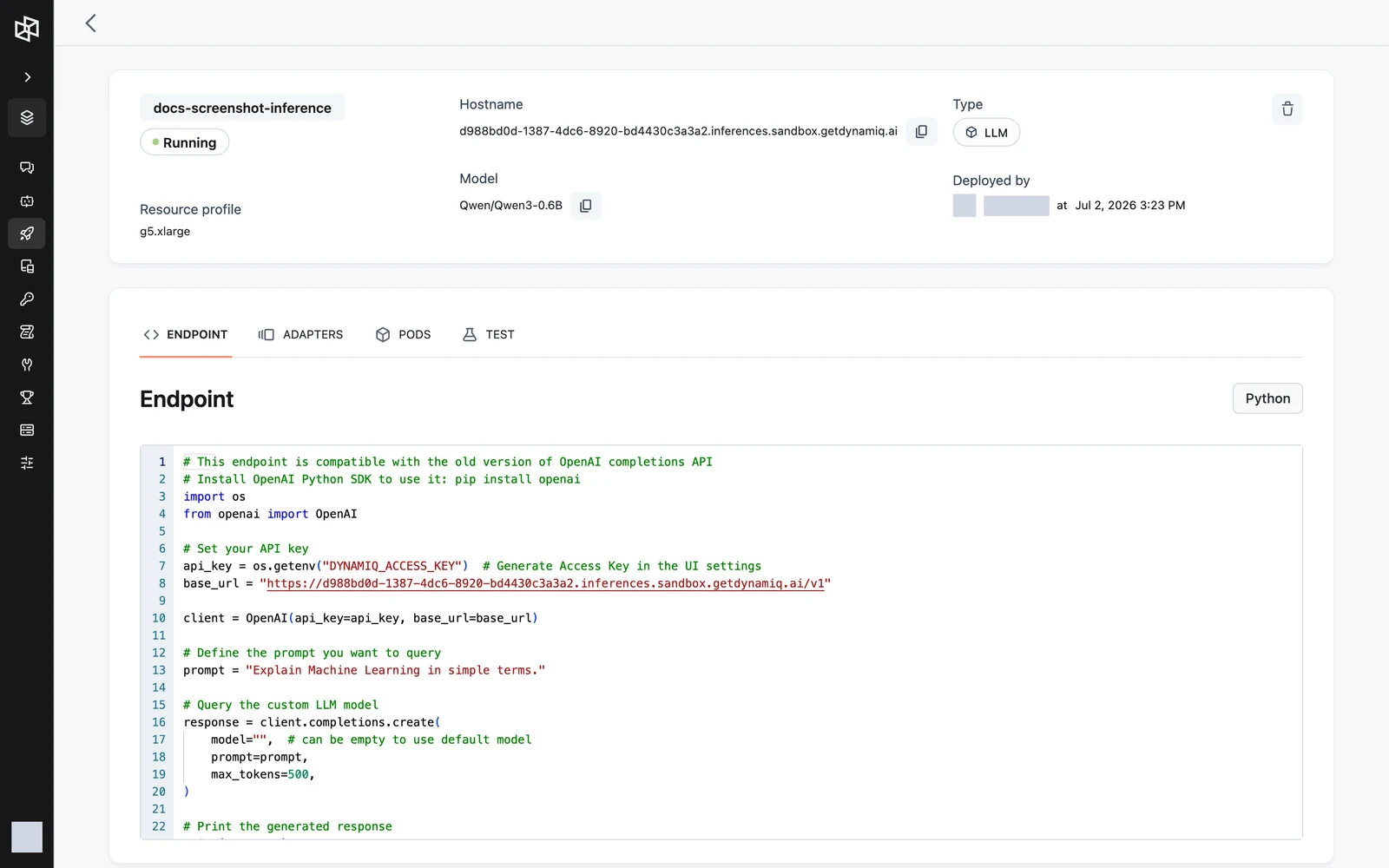Open the server storage sidebar icon
The height and width of the screenshot is (868, 1389).
click(27, 431)
